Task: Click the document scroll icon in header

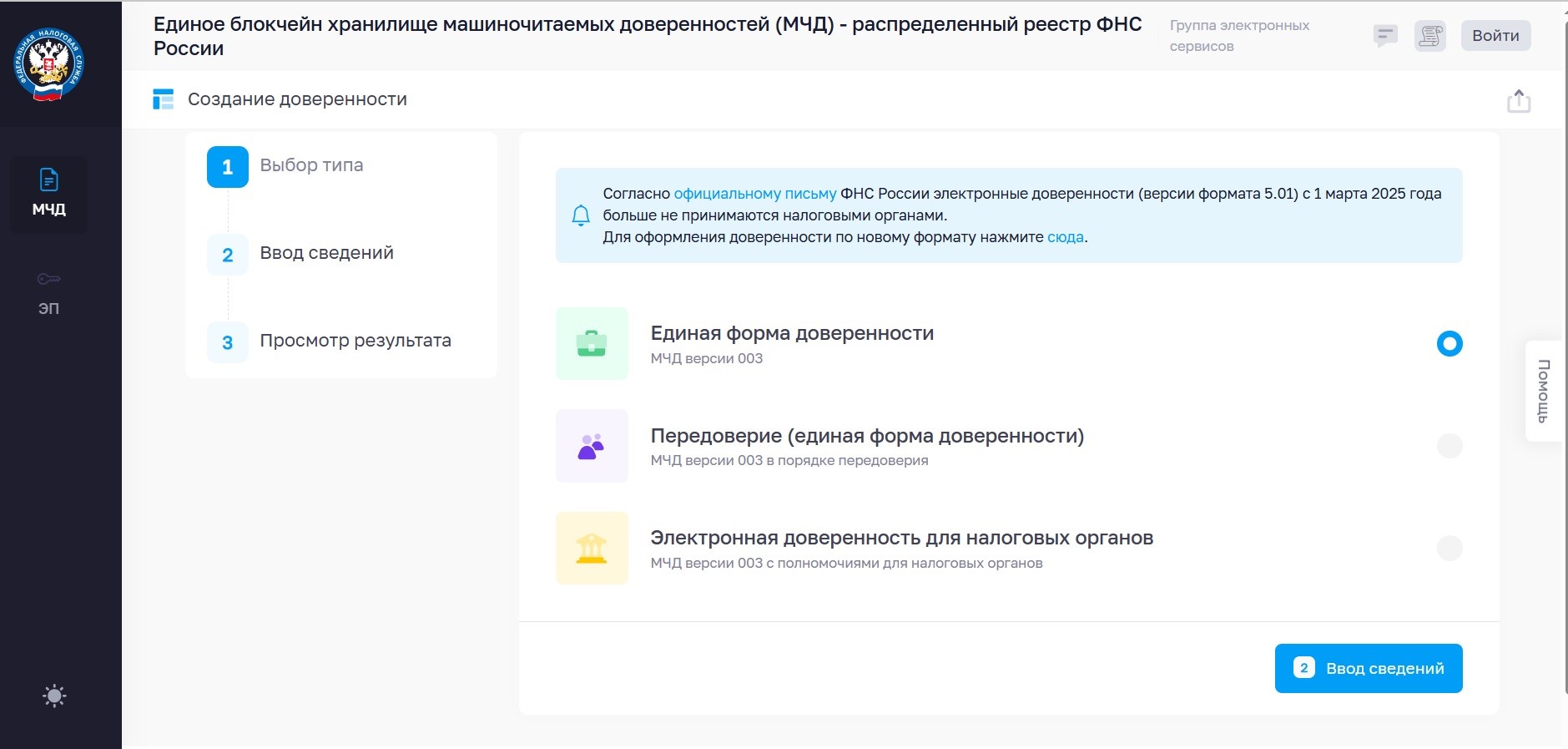Action: 1429,36
